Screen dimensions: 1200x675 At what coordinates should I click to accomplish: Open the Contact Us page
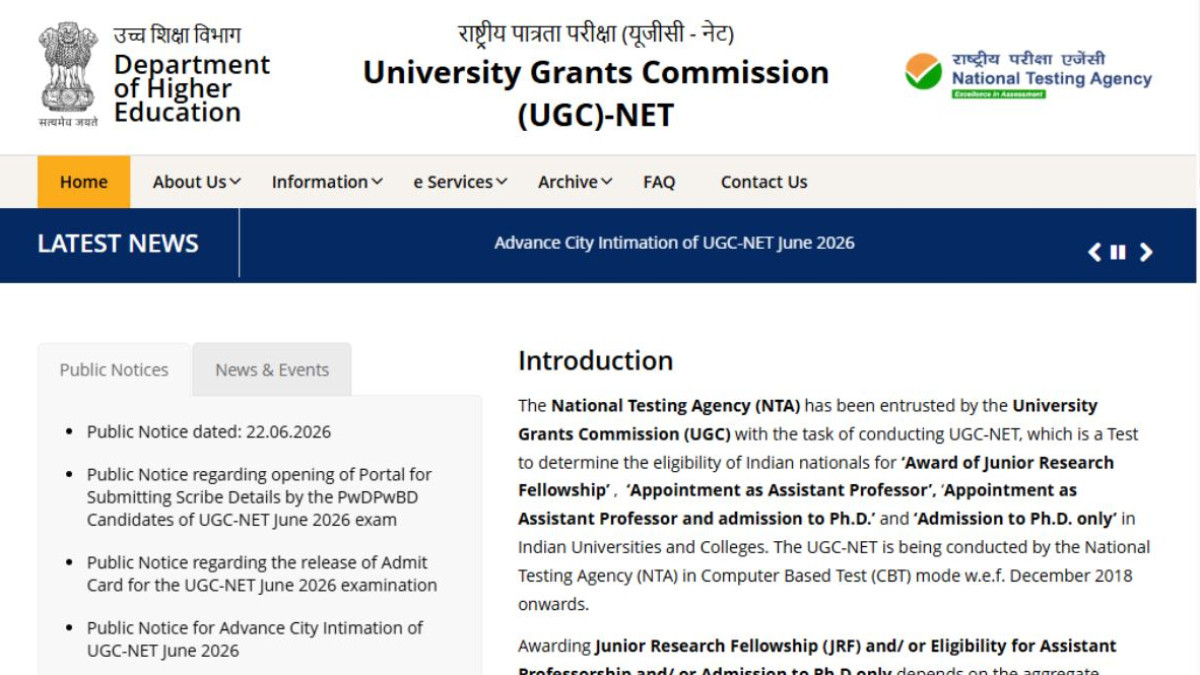click(764, 182)
